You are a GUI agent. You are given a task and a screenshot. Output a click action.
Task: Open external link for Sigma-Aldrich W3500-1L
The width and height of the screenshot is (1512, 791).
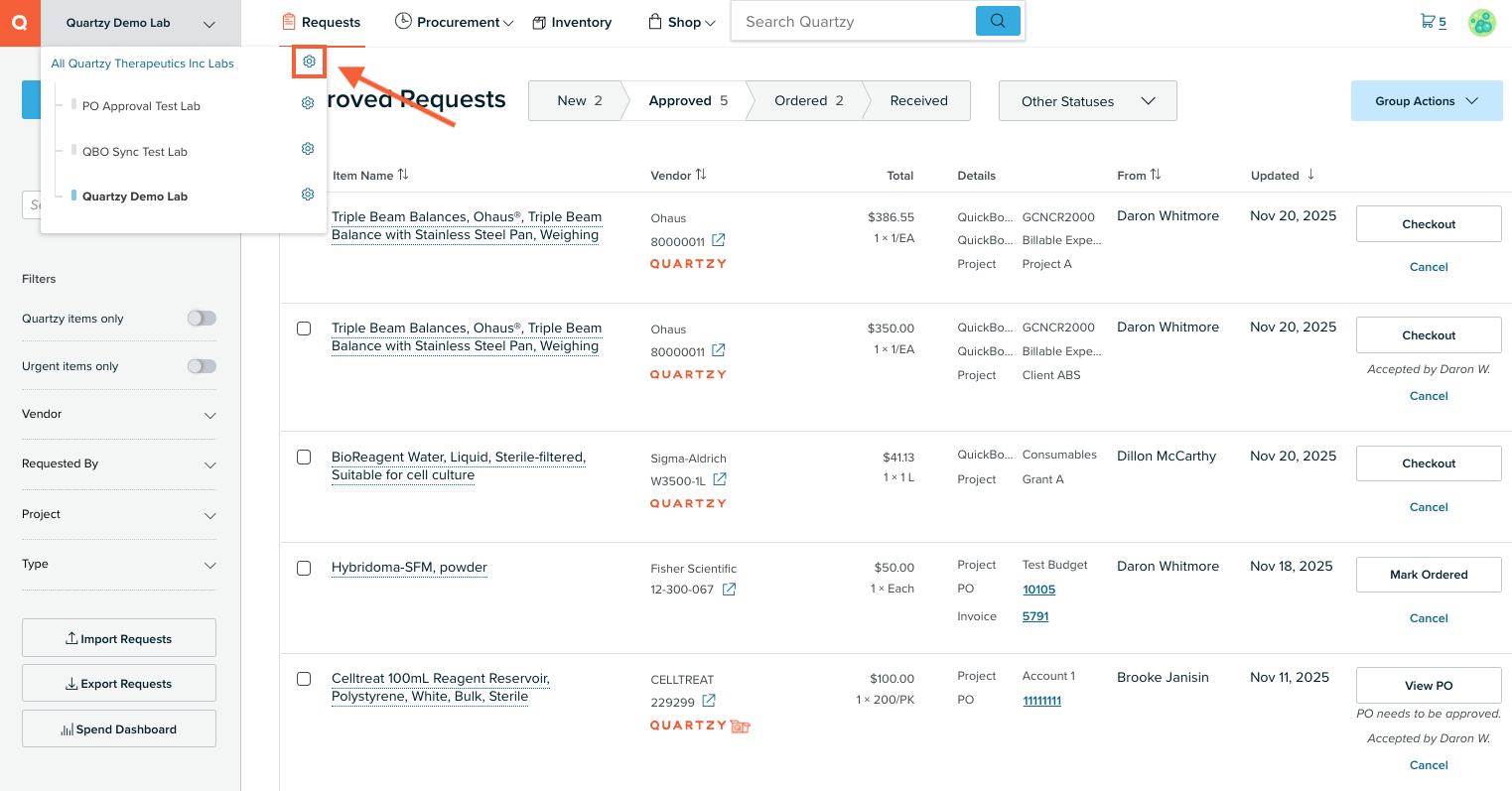click(x=720, y=479)
